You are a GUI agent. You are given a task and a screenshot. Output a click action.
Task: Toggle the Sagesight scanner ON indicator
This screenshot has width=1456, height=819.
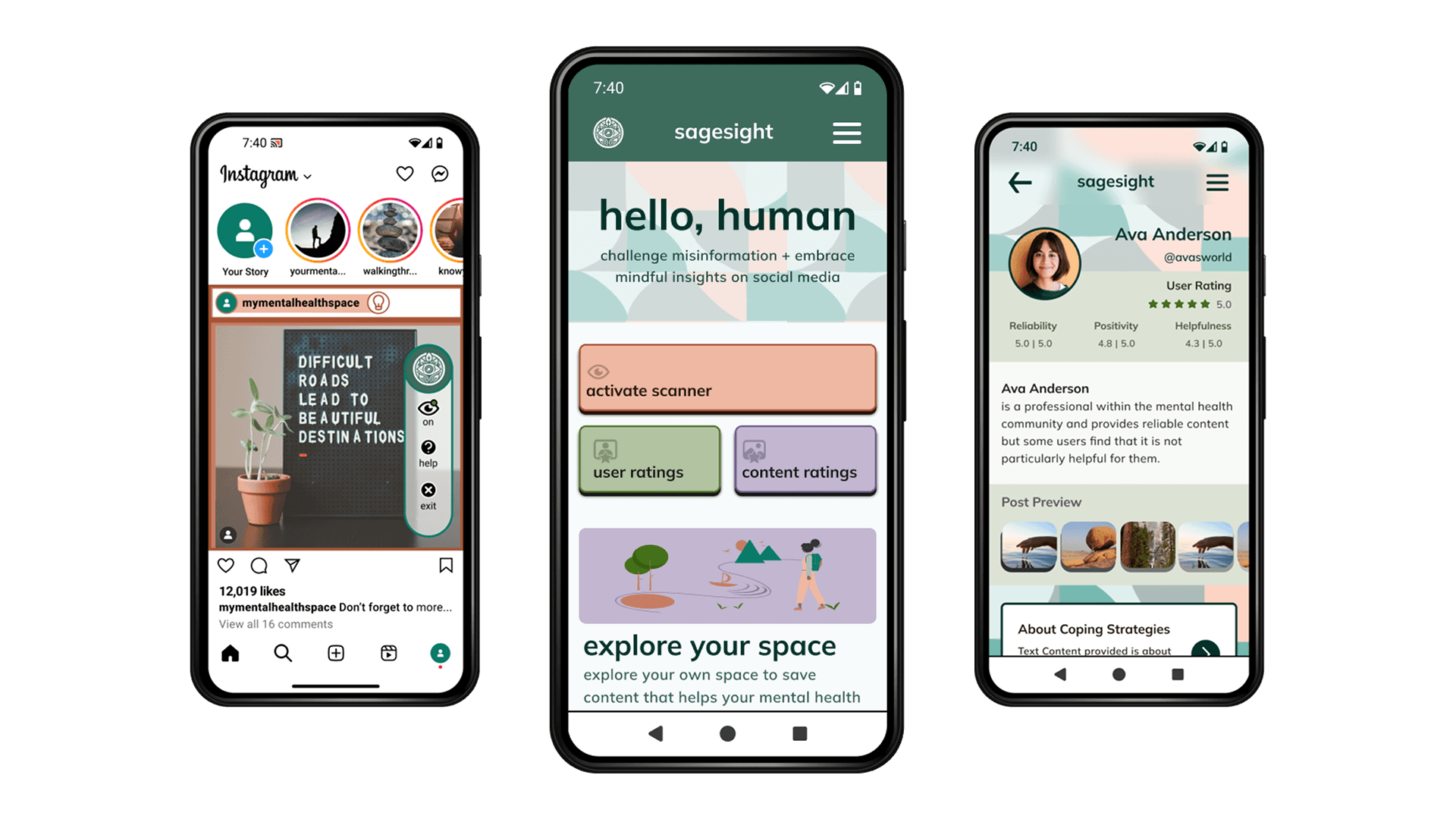point(426,415)
